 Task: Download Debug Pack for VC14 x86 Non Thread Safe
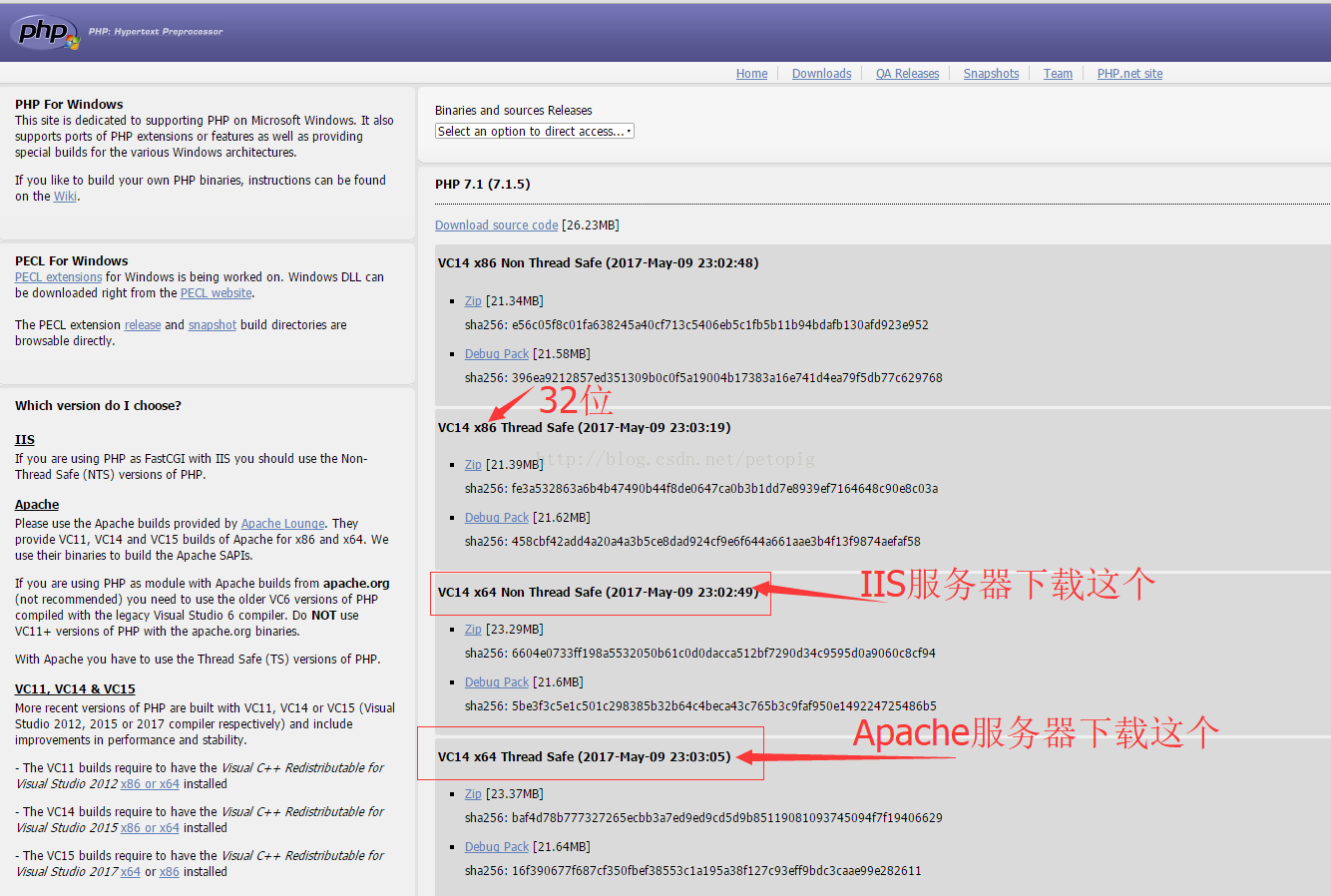496,354
